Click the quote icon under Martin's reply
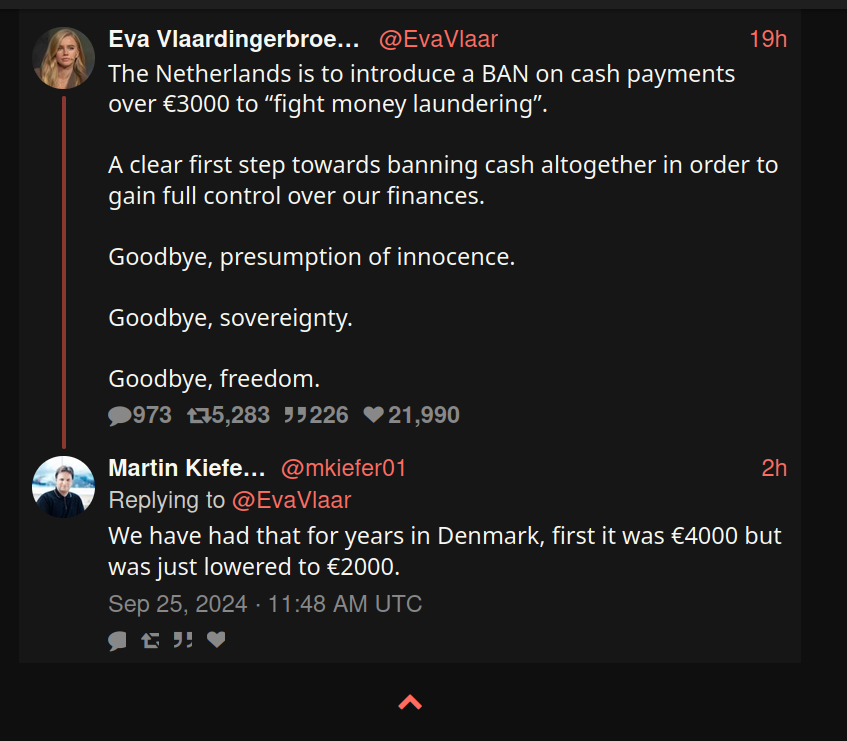 (183, 640)
